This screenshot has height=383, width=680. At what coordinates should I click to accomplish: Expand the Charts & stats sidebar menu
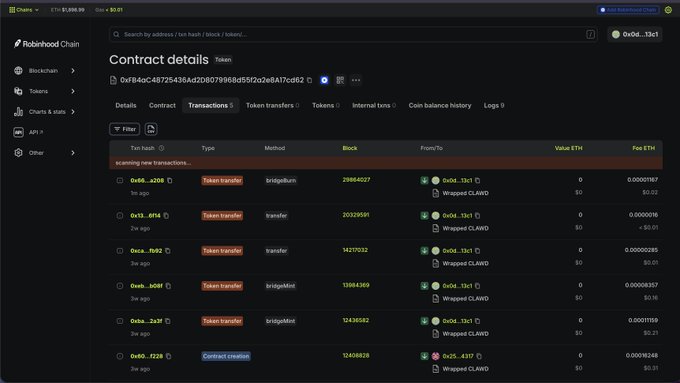coord(44,111)
